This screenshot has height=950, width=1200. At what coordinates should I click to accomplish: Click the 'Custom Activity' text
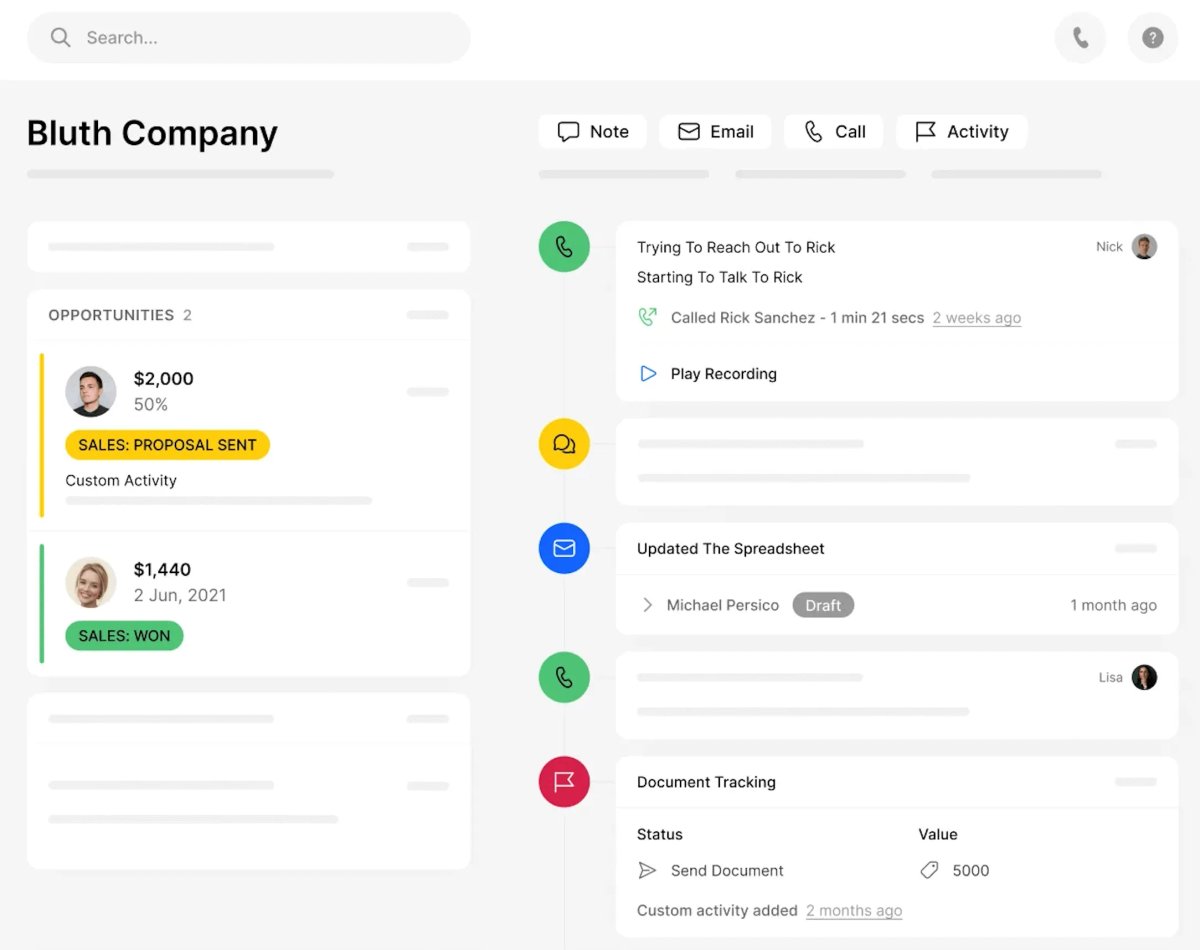tap(121, 480)
